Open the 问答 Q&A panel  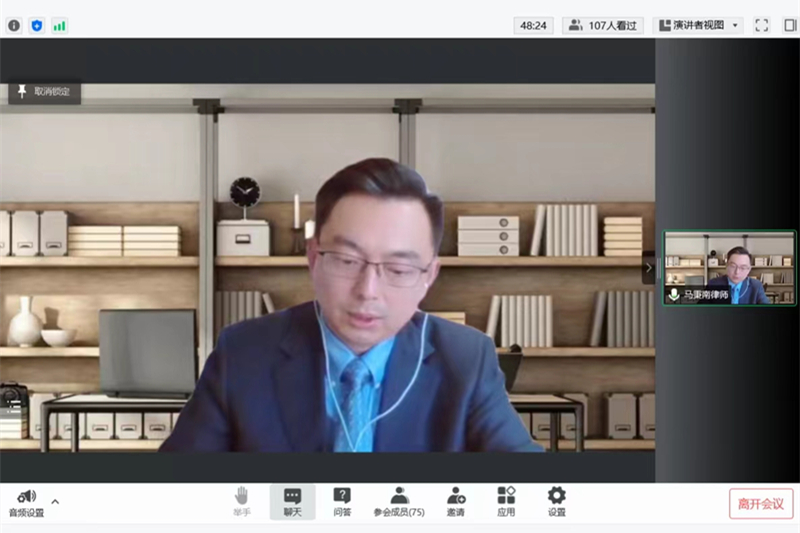(342, 502)
